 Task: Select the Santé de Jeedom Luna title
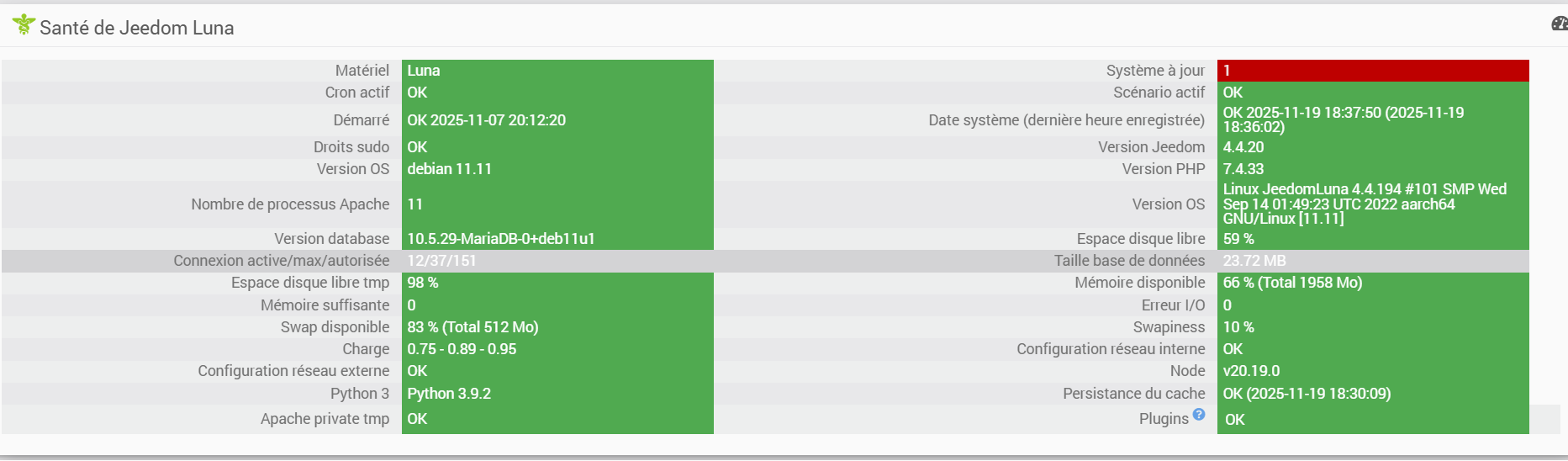[x=137, y=28]
